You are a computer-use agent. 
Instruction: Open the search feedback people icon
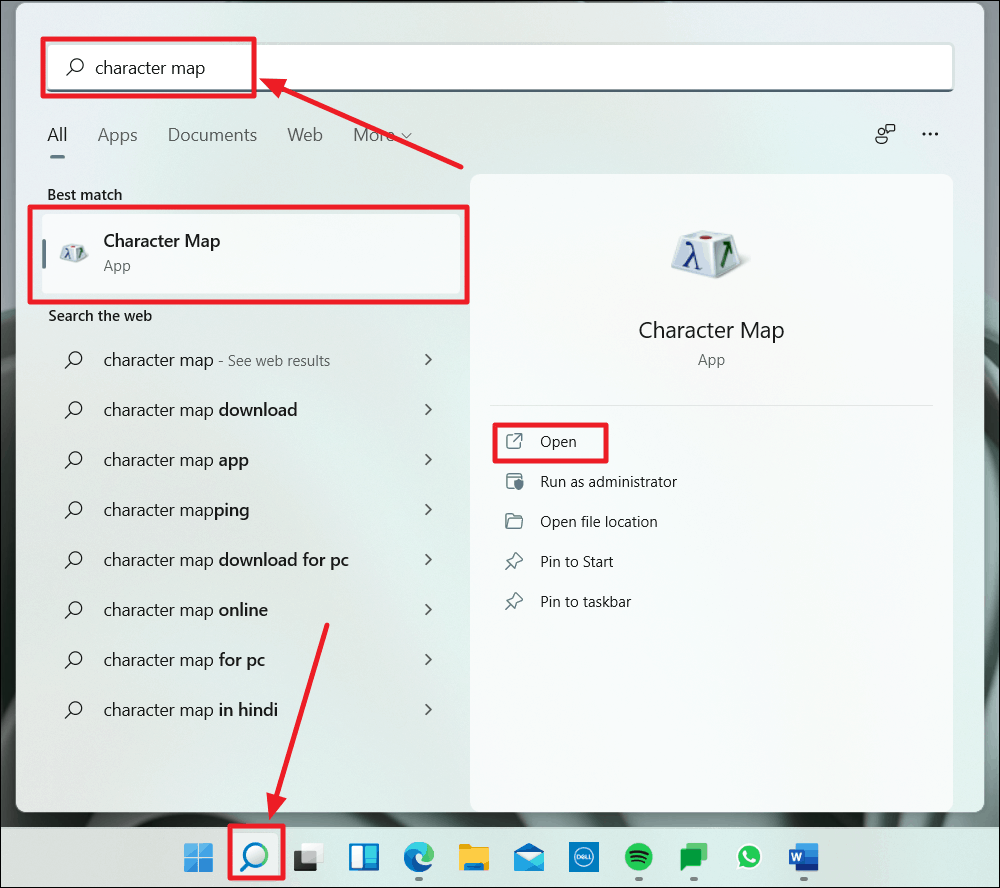pyautogui.click(x=885, y=134)
